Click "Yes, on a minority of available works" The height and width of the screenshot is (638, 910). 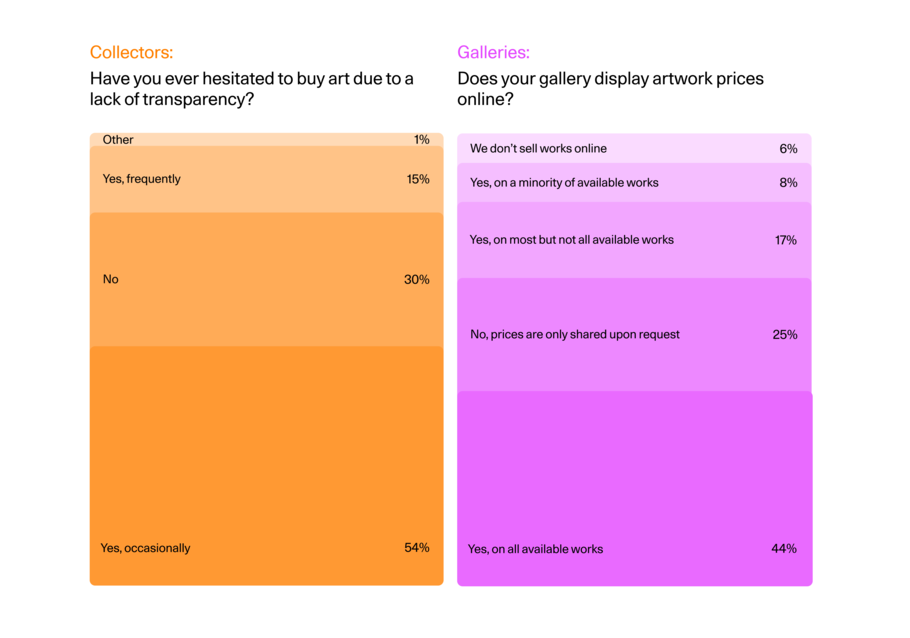coord(564,183)
